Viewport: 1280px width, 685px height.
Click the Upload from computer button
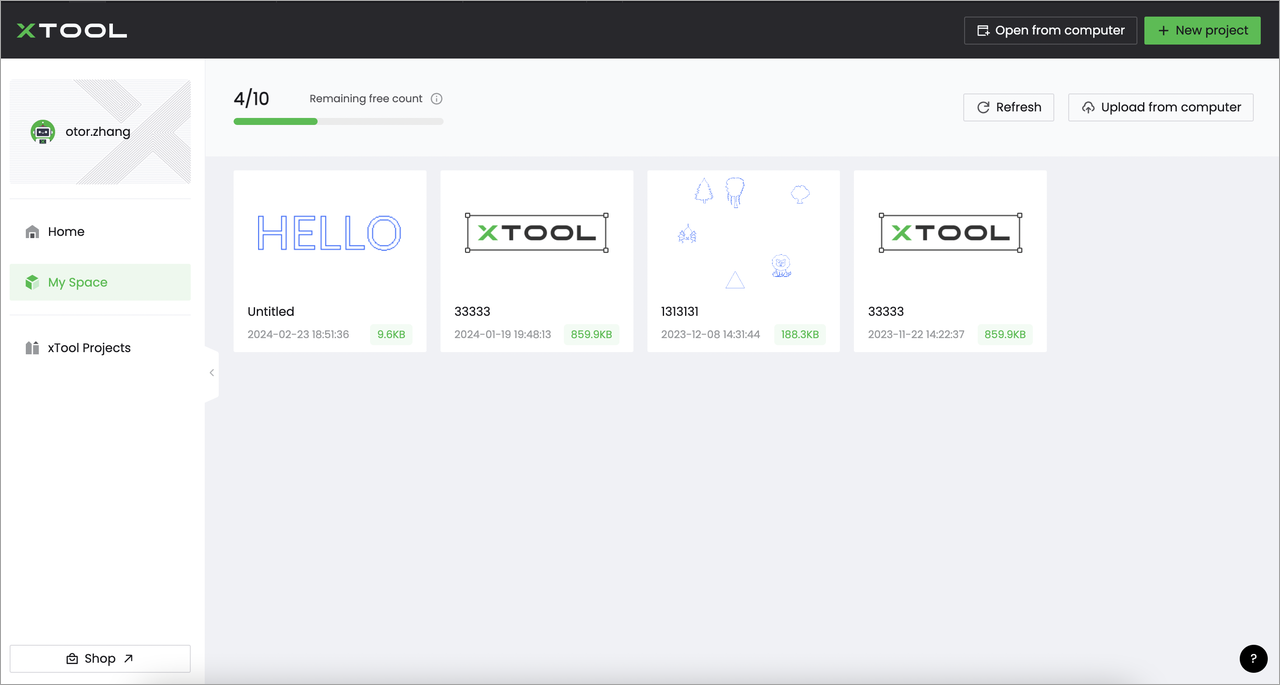tap(1161, 107)
